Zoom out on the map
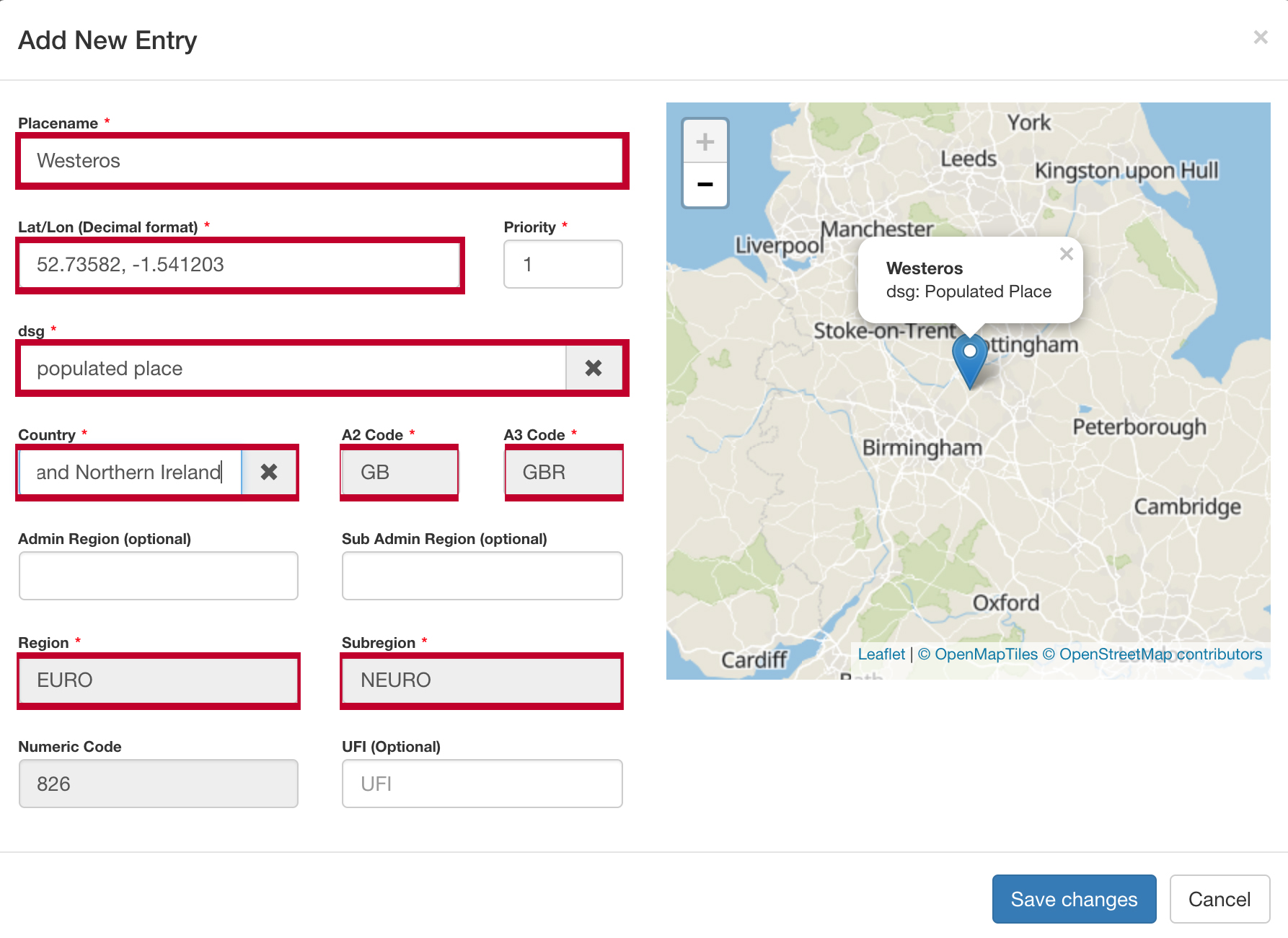Viewport: 1288px width, 938px height. (705, 185)
